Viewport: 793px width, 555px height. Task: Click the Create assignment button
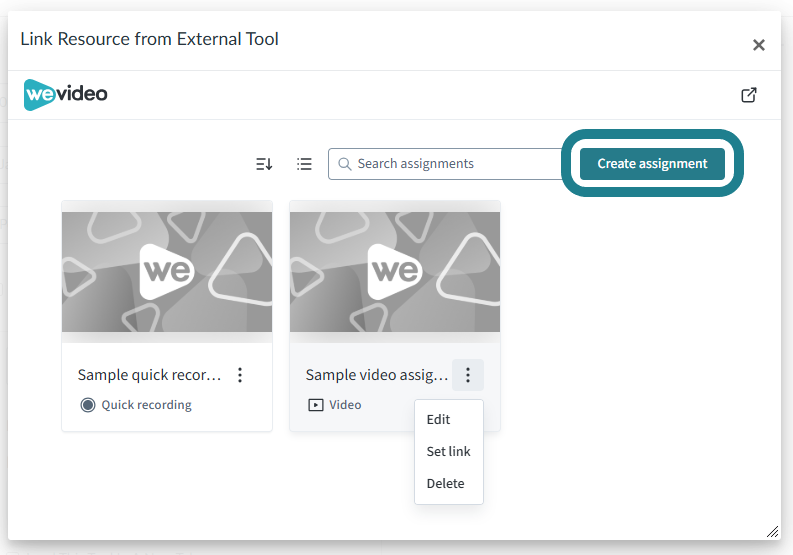click(652, 163)
